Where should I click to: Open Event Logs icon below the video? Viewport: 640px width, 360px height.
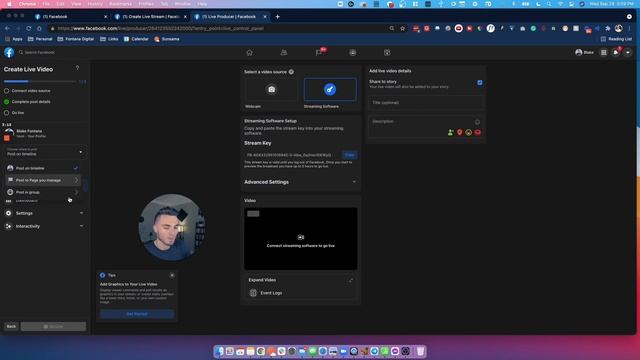[253, 293]
